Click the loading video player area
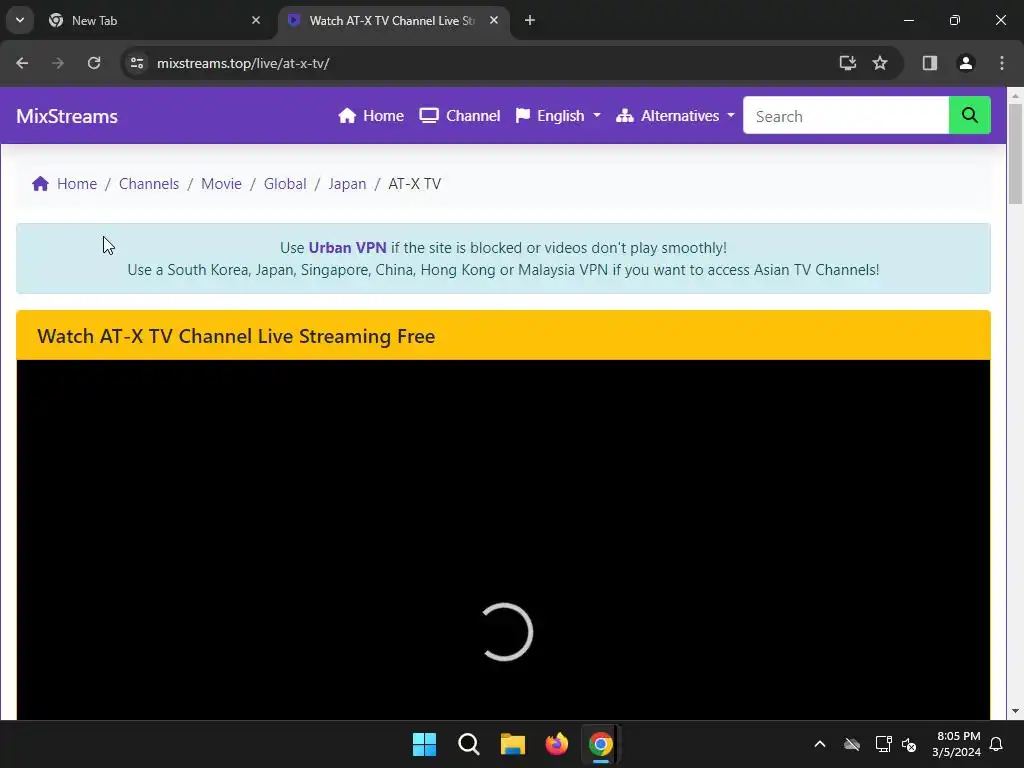1024x768 pixels. [504, 540]
